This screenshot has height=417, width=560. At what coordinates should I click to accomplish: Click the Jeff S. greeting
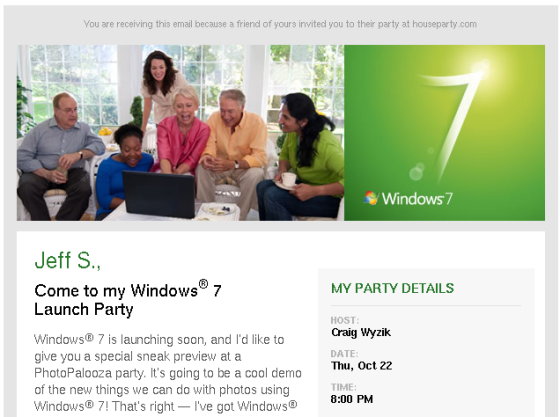68,260
